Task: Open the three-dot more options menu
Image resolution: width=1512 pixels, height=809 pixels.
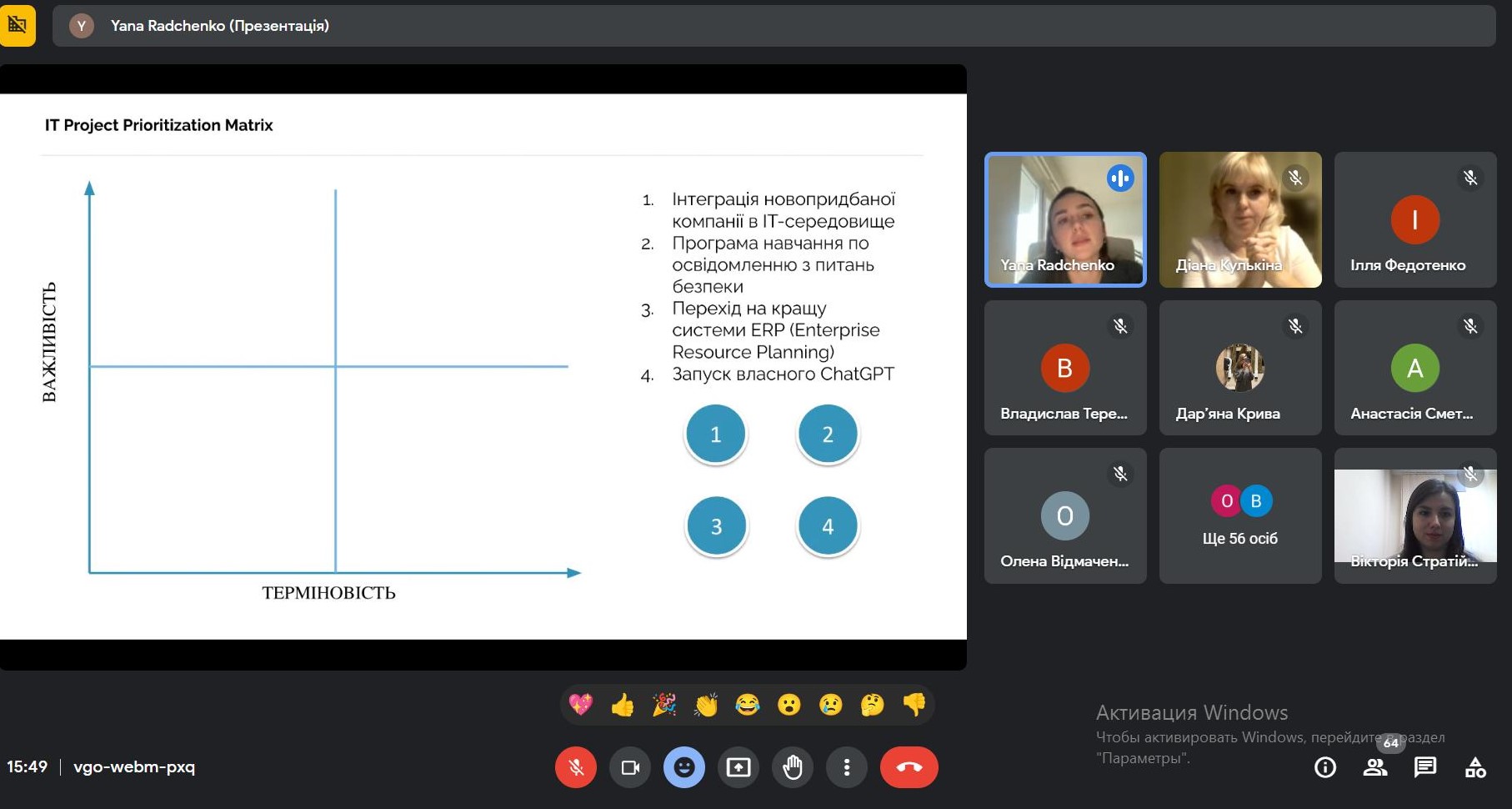Action: tap(847, 767)
